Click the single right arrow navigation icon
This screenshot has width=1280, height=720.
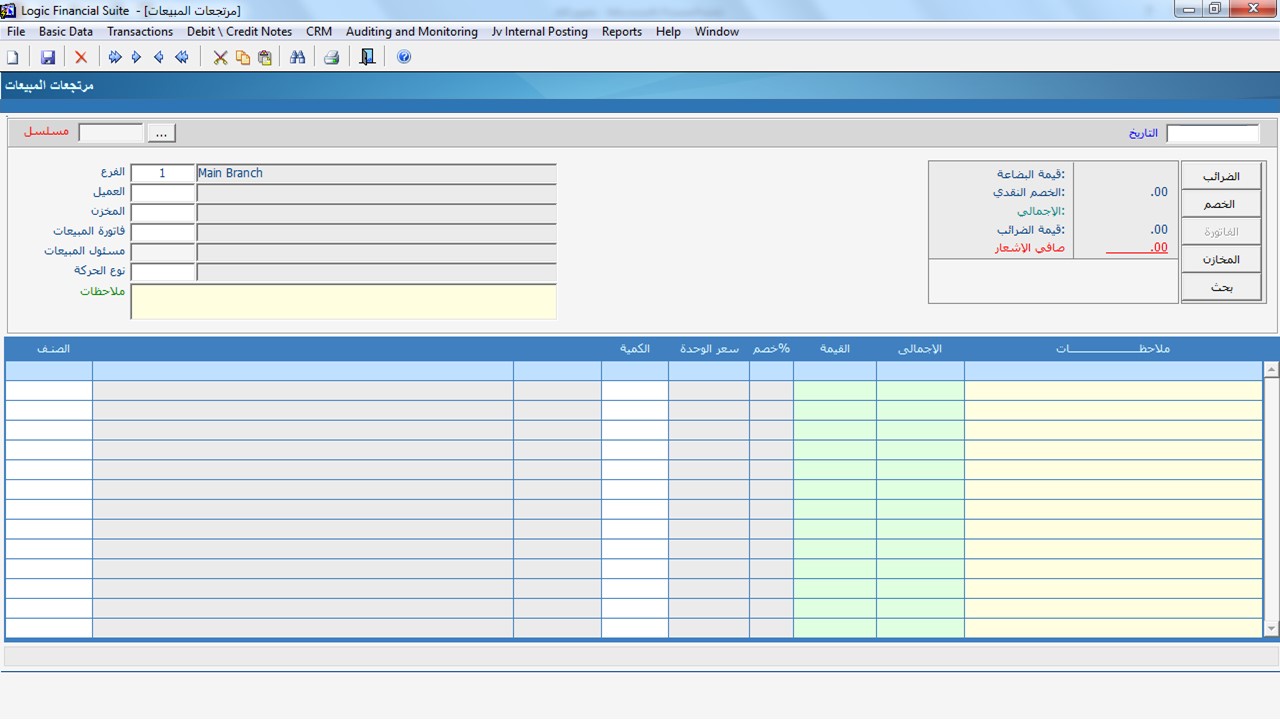[x=137, y=57]
